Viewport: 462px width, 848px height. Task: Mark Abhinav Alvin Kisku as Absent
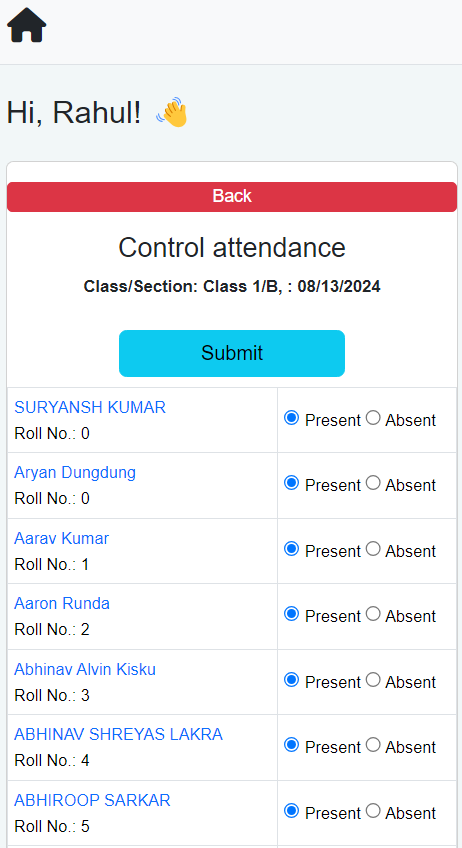(373, 680)
